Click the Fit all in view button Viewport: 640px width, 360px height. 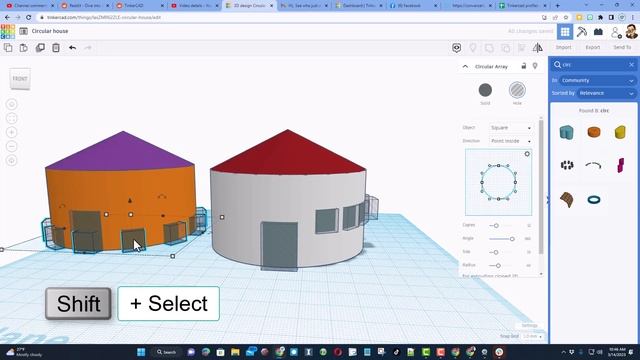pos(12,118)
